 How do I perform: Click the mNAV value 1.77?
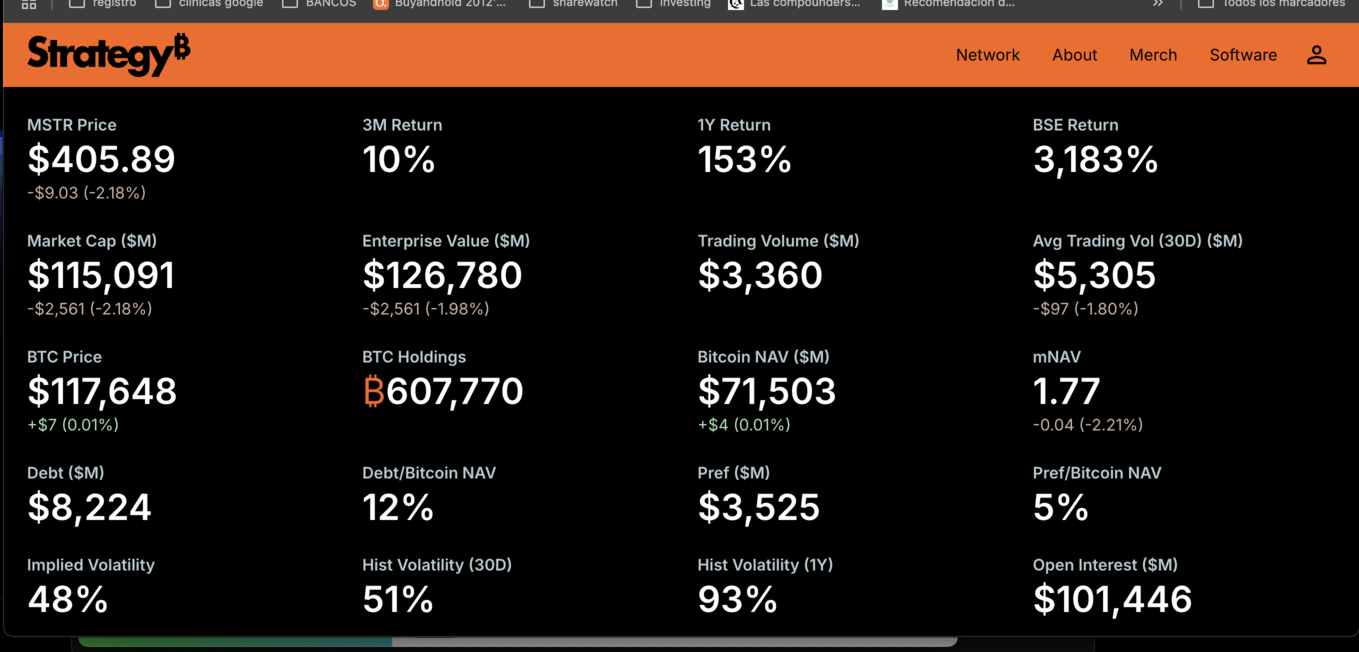coord(1067,391)
